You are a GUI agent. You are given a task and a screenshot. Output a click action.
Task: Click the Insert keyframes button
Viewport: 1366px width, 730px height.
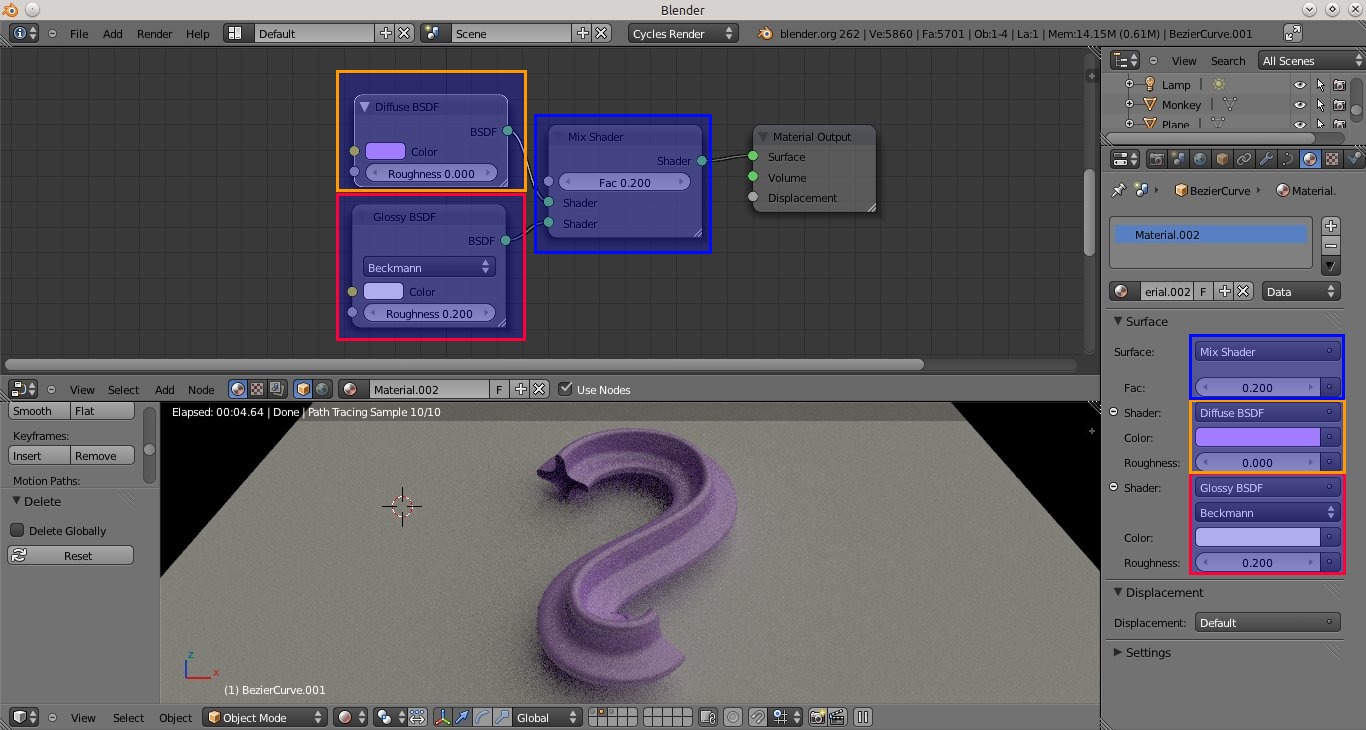point(39,455)
